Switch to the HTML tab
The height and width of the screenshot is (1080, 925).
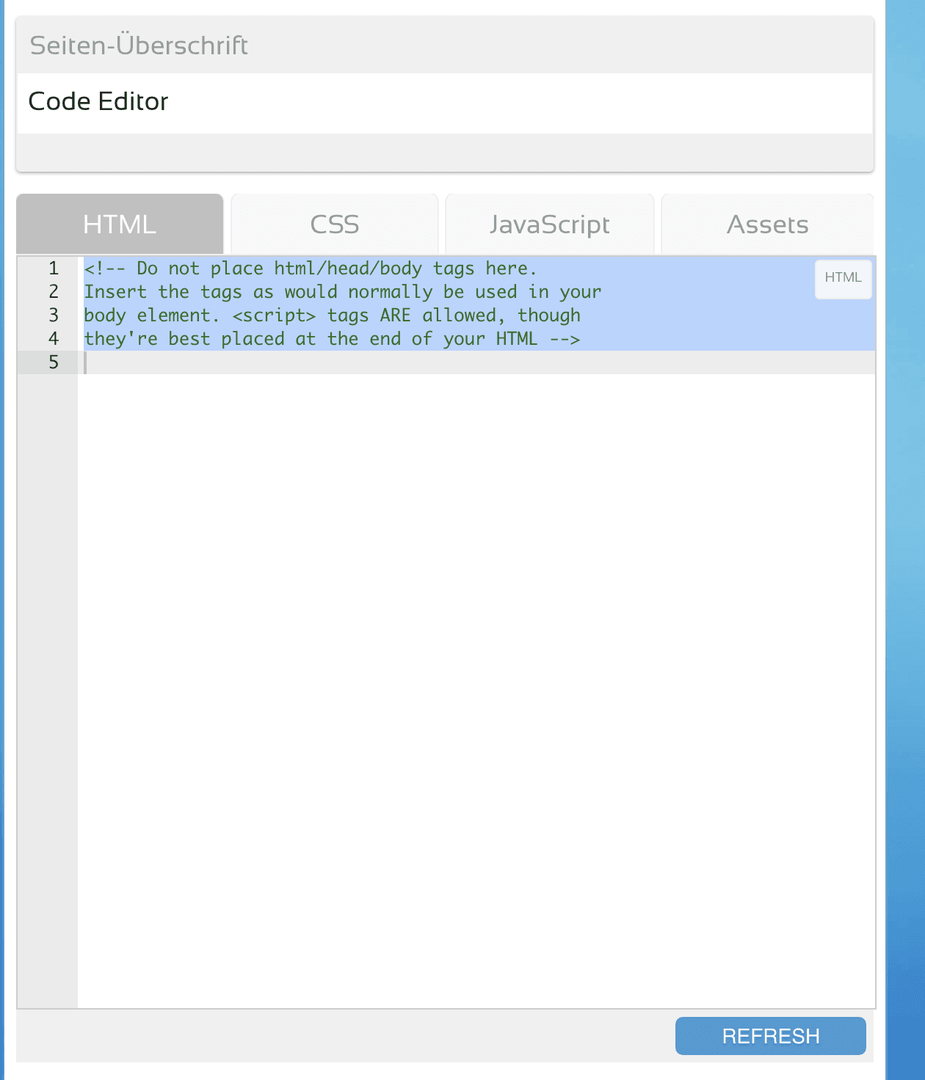[x=120, y=225]
